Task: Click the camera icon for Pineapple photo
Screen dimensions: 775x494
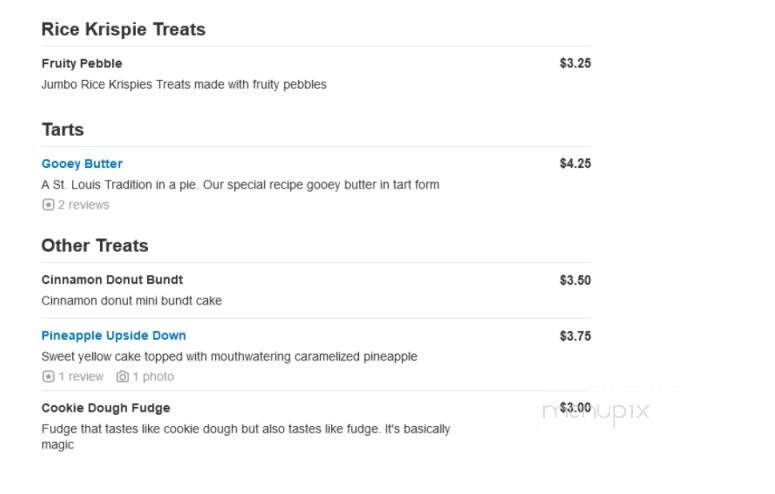Action: click(123, 377)
